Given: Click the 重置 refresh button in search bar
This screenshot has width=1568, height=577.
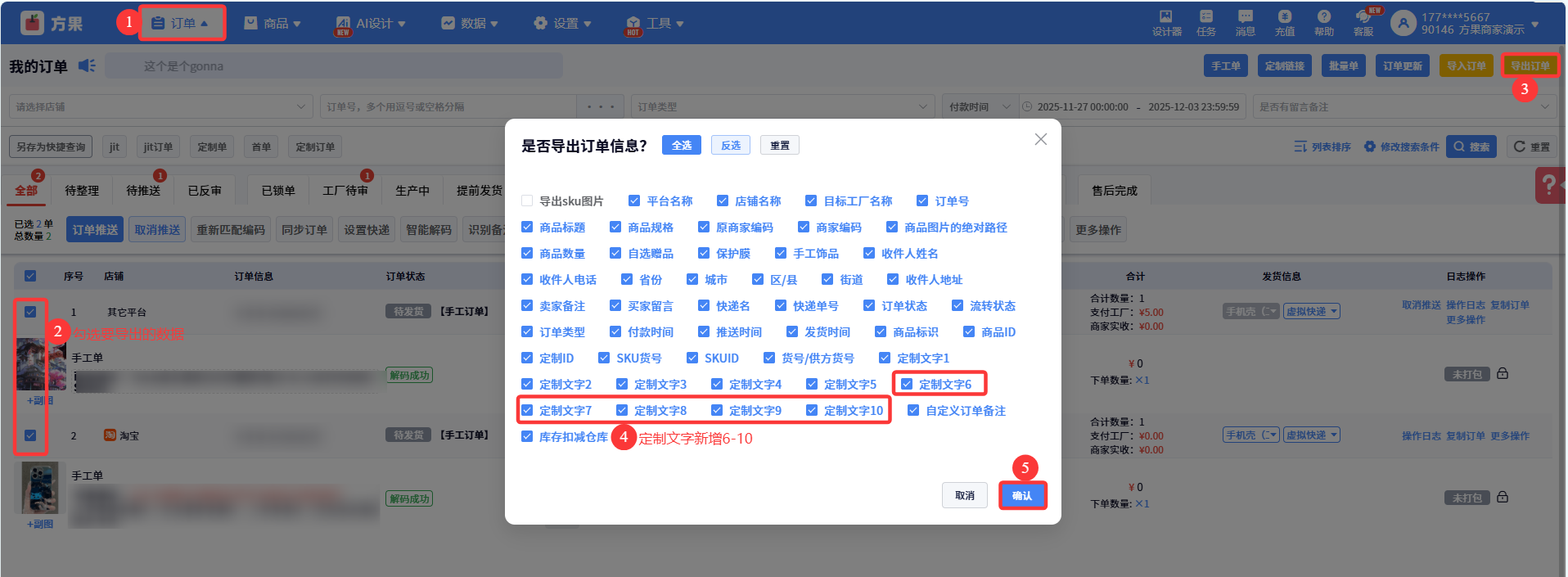Looking at the screenshot, I should tap(1531, 147).
